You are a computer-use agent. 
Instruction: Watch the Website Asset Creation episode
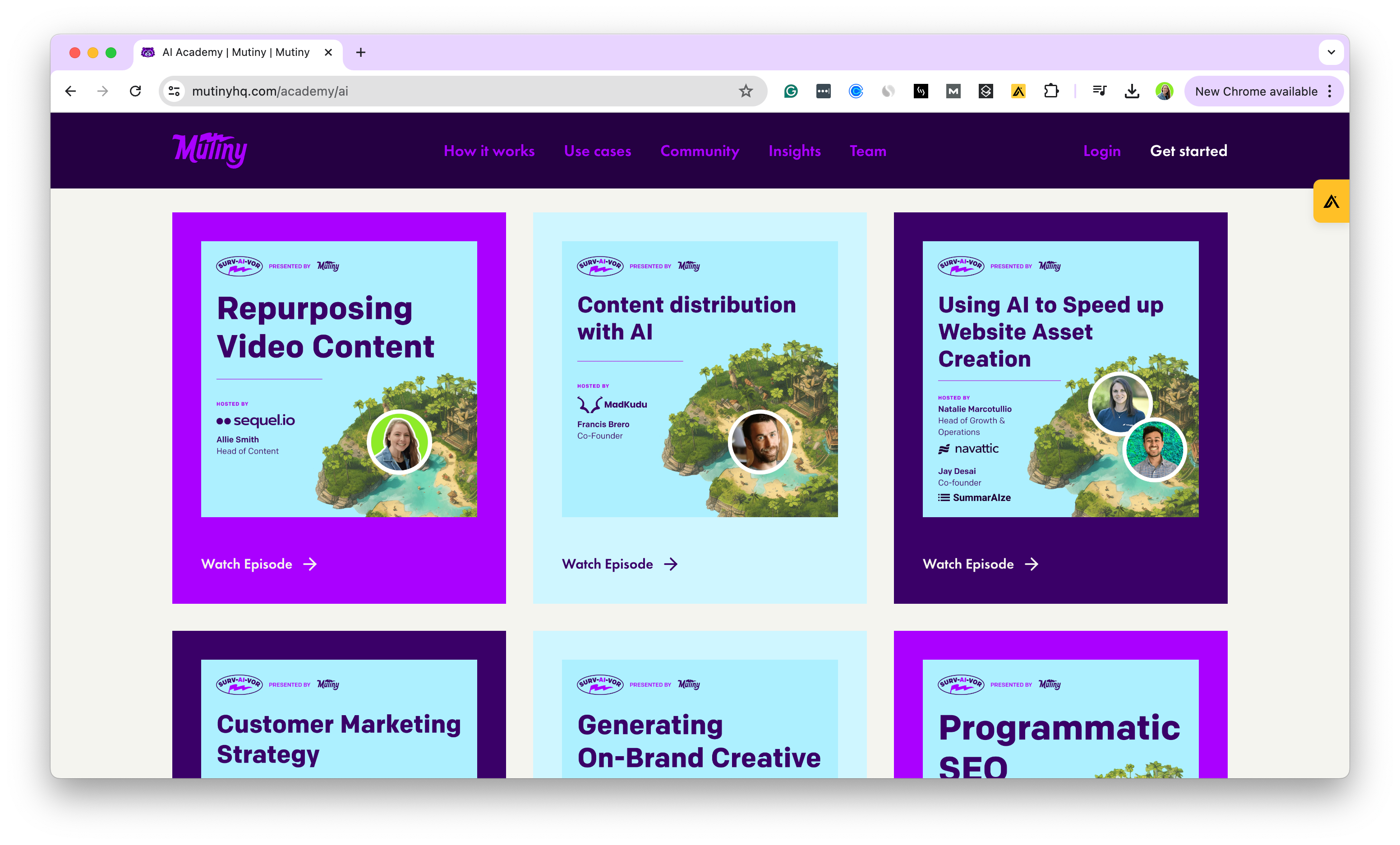981,564
